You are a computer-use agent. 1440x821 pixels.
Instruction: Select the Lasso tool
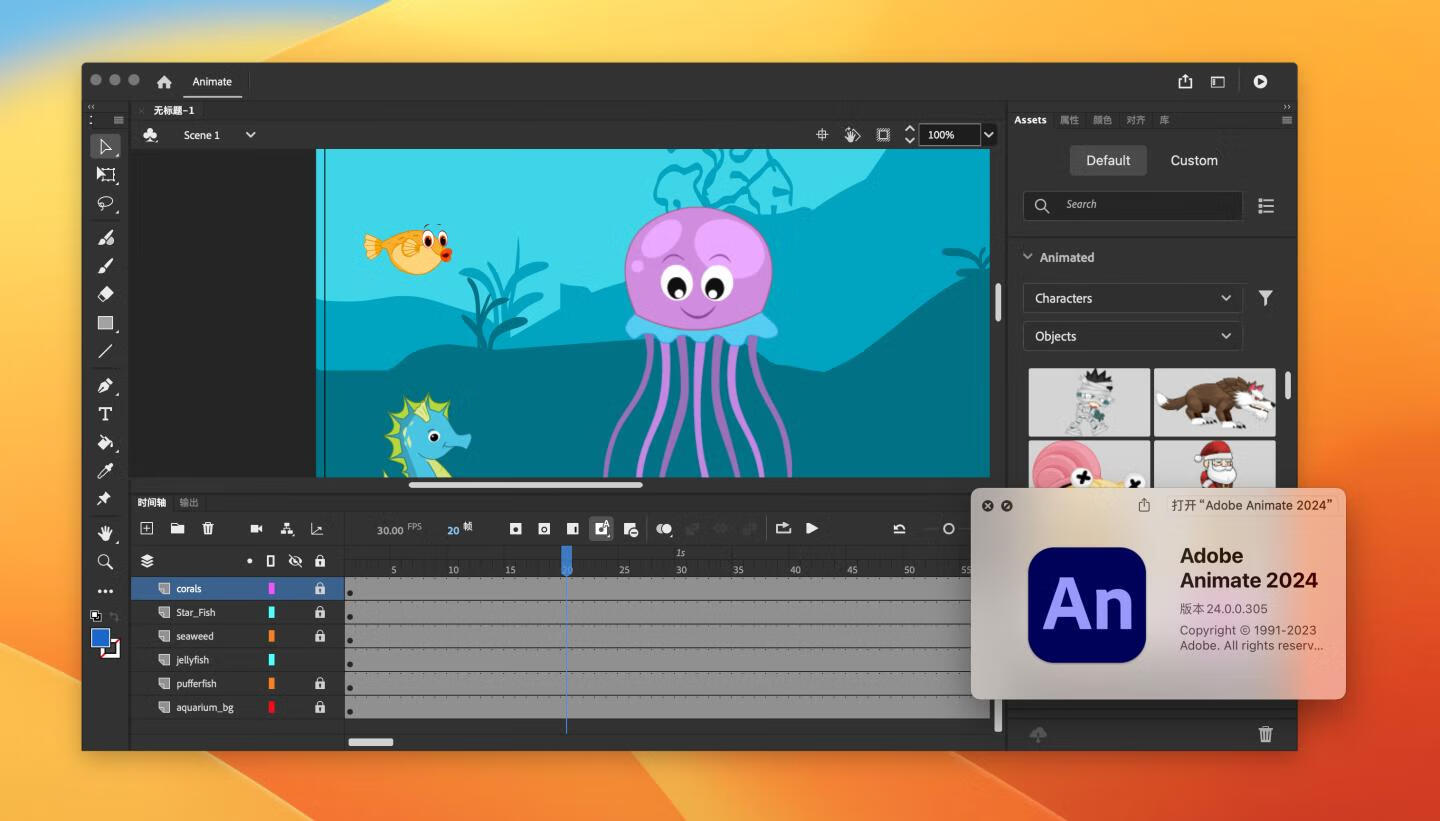click(105, 203)
